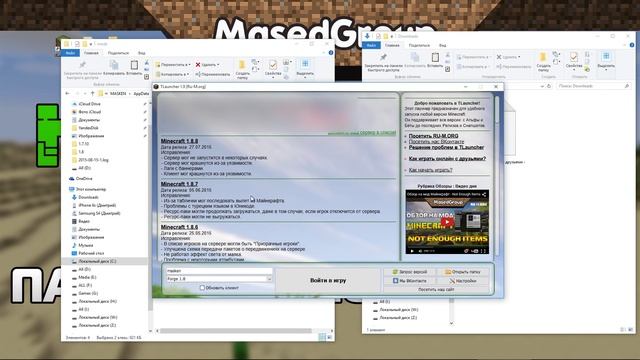This screenshot has height=360, width=640.
Task: Click the Посетить наш сайт link
Action: tap(436, 289)
